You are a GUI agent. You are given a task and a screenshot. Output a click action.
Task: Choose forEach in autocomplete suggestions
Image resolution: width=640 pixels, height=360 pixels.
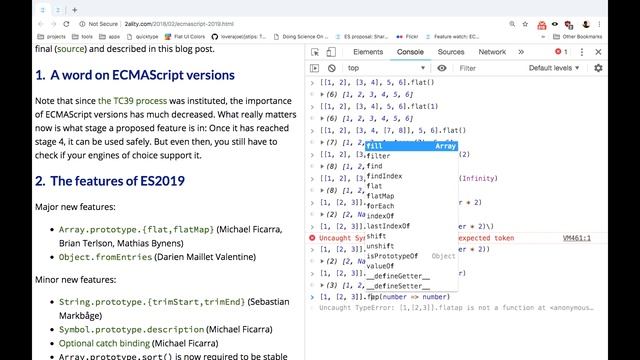(x=411, y=206)
